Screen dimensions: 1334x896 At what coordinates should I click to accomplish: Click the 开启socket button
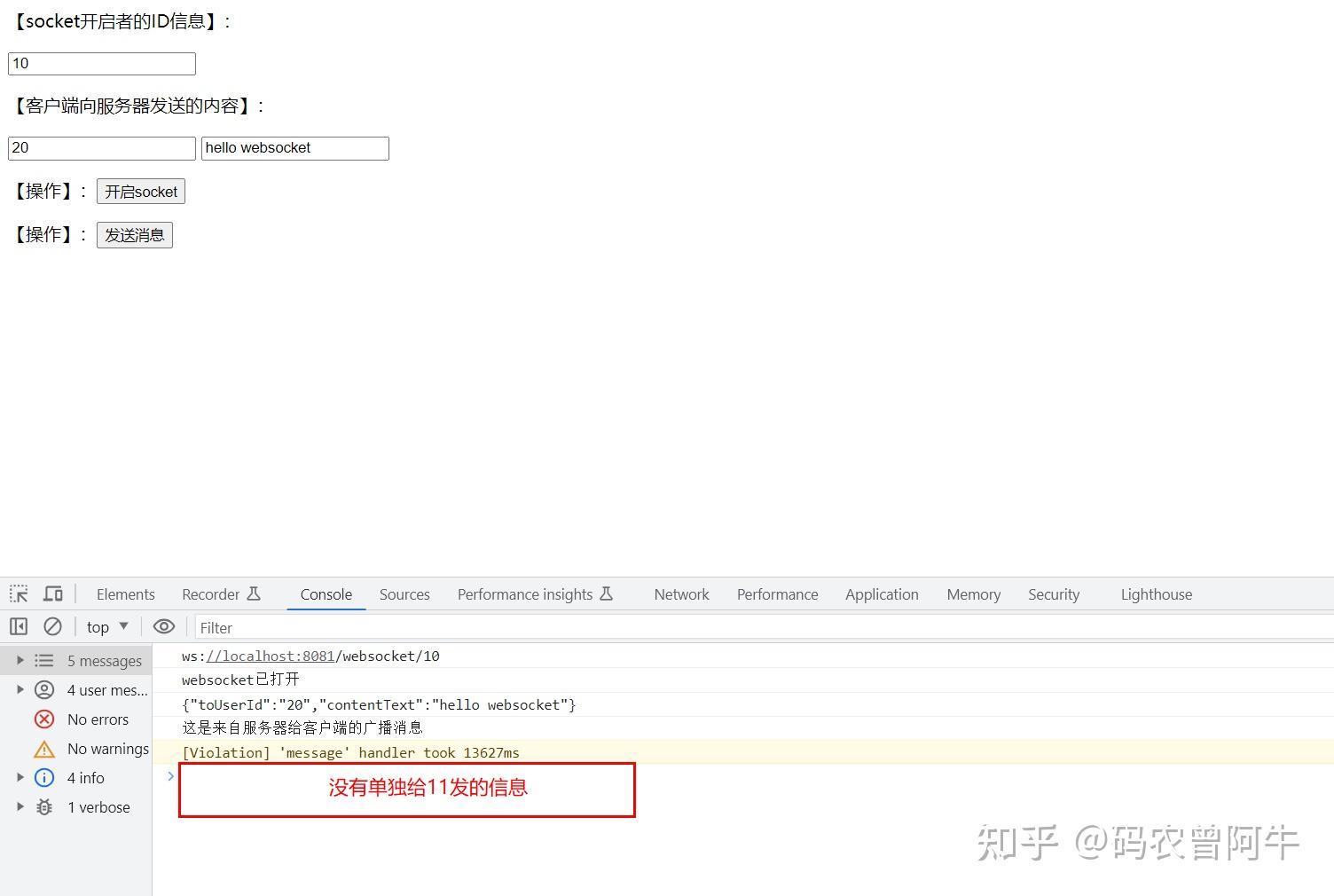tap(140, 191)
